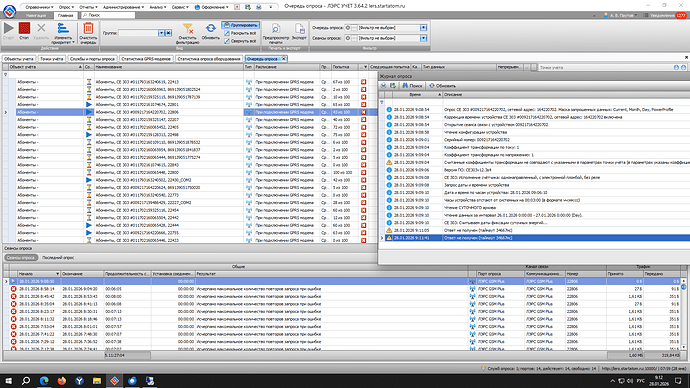Viewport: 690px width, 388px height.
Task: Select queue row ending 22498
Action: (x=191, y=135)
